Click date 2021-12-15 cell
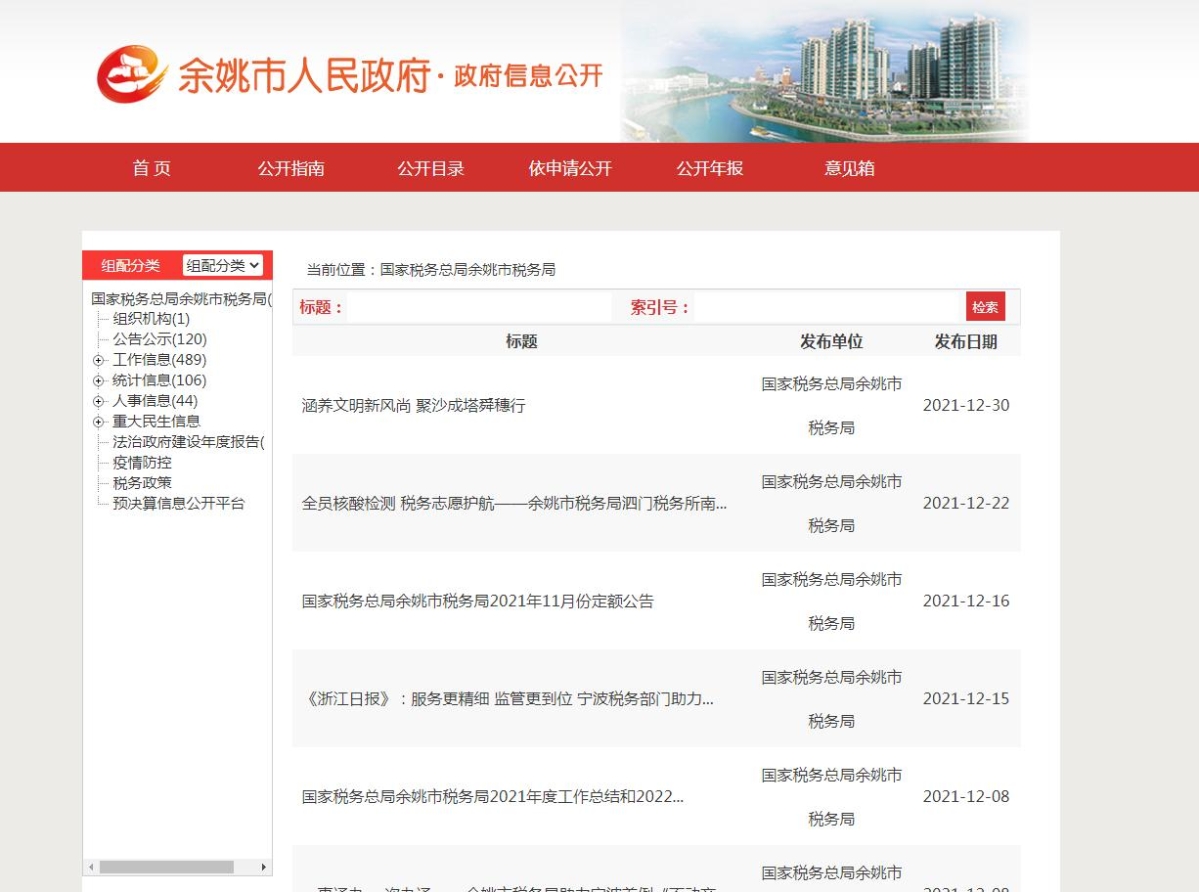1199x892 pixels. (966, 699)
